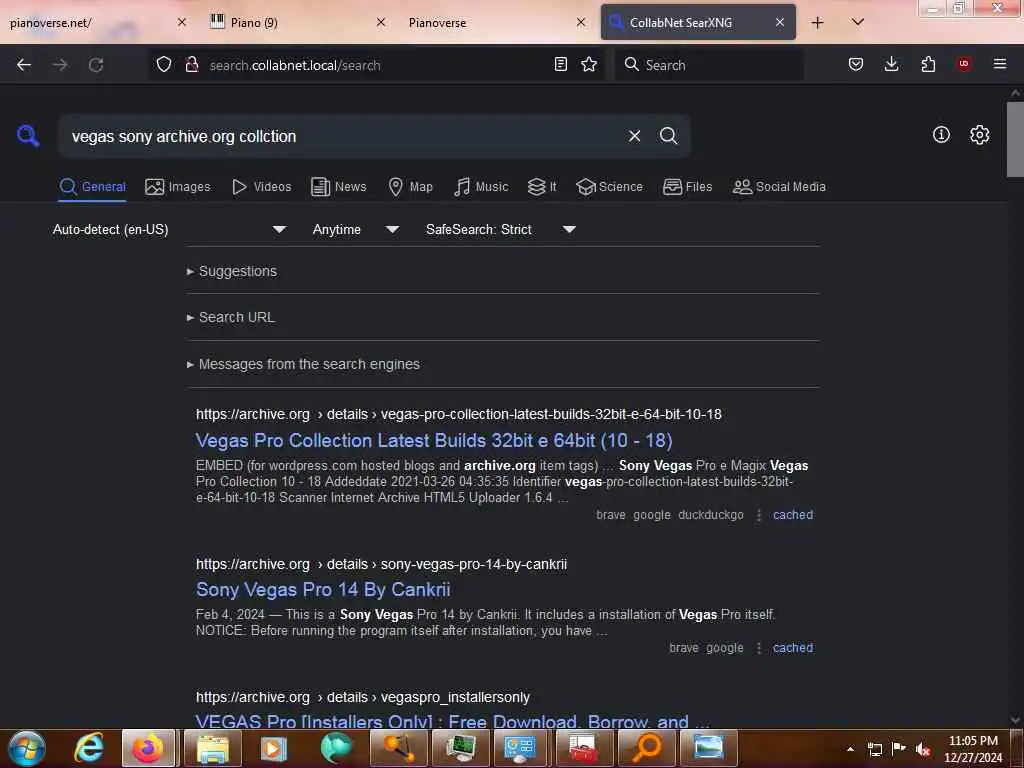This screenshot has width=1024, height=768.
Task: Open the orange magnifier taskbar app
Action: pos(647,748)
